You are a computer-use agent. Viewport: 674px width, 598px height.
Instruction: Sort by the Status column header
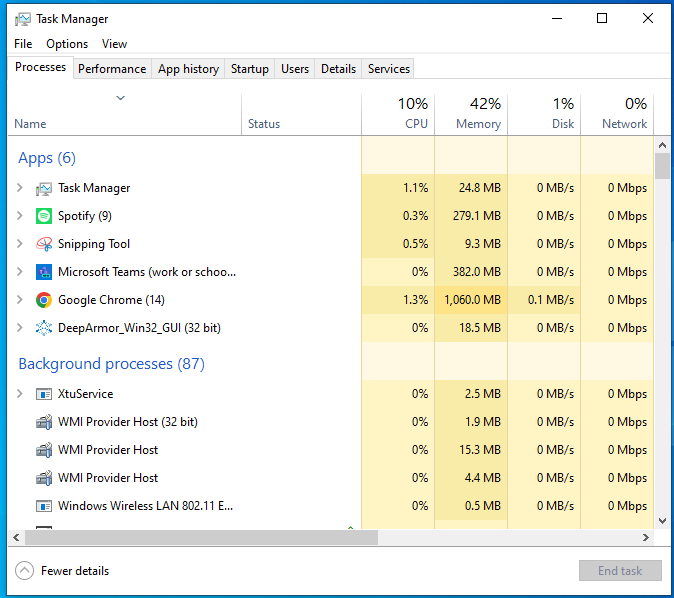tap(301, 115)
